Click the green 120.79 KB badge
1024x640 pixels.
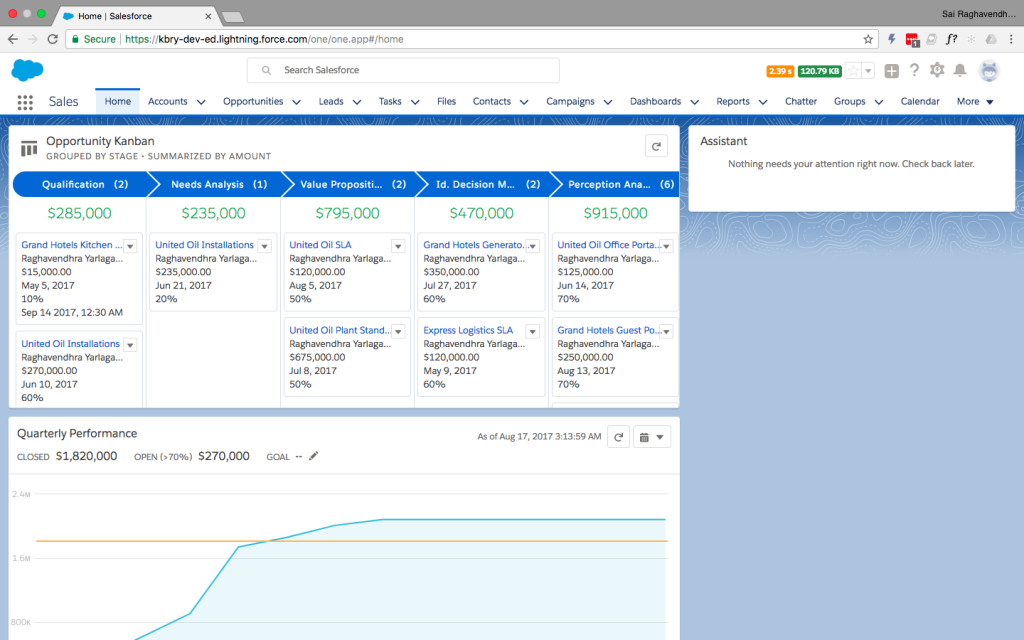point(820,71)
